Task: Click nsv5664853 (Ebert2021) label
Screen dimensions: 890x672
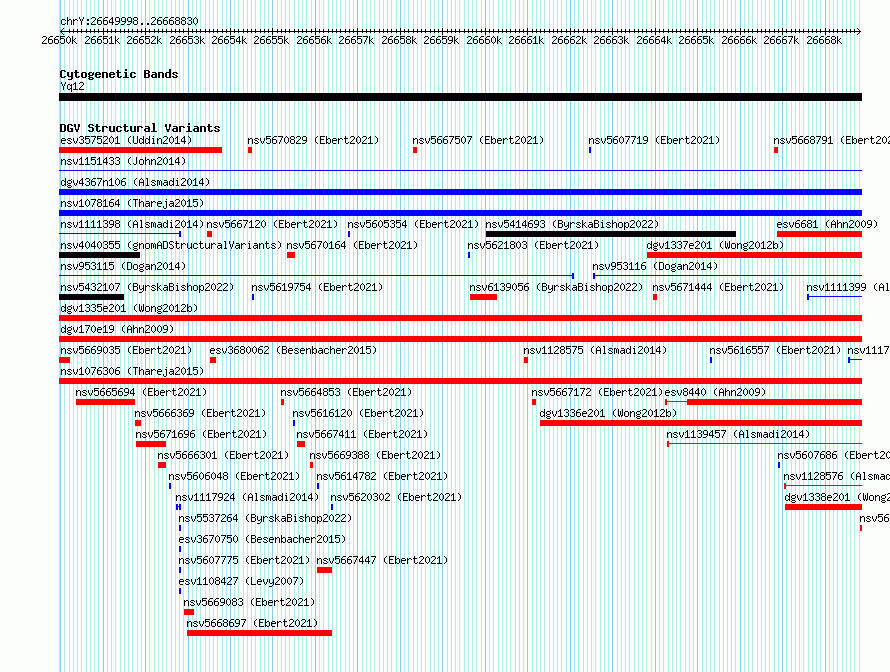Action: pyautogui.click(x=346, y=392)
